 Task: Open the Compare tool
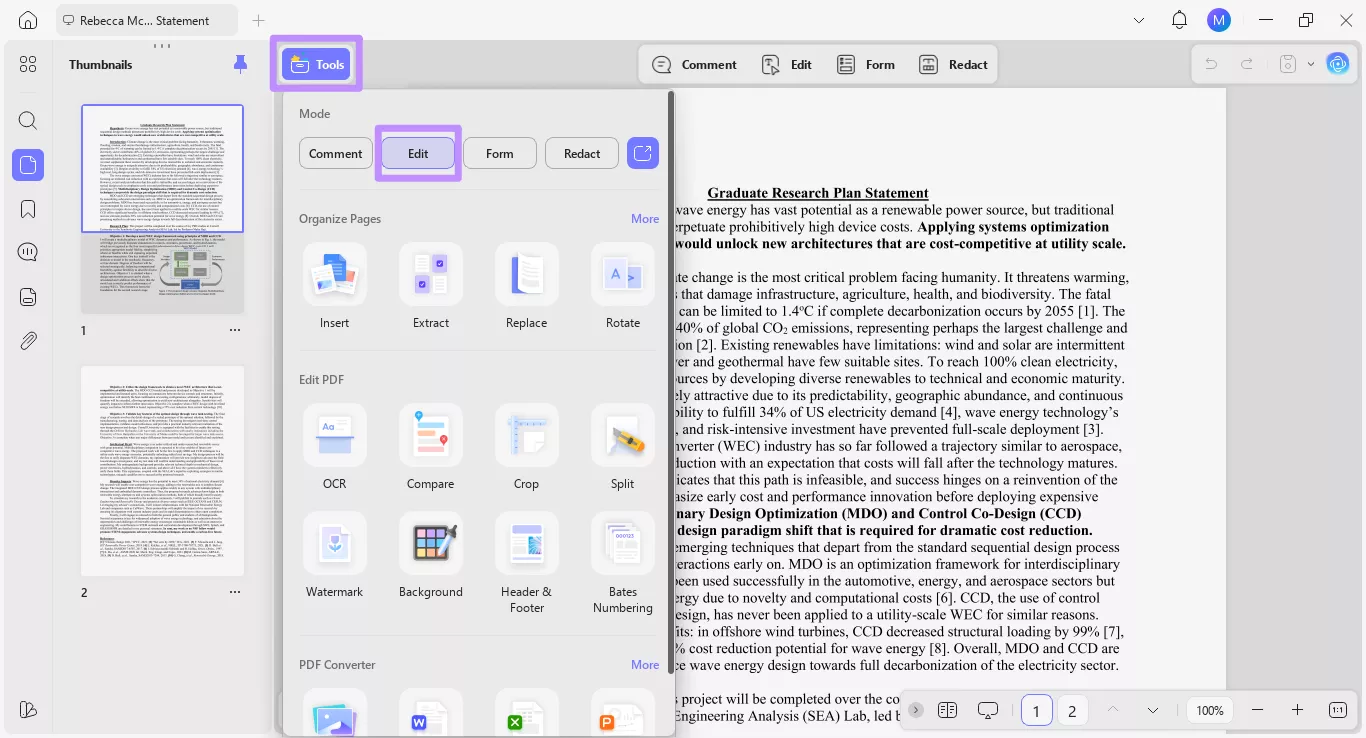pyautogui.click(x=431, y=447)
